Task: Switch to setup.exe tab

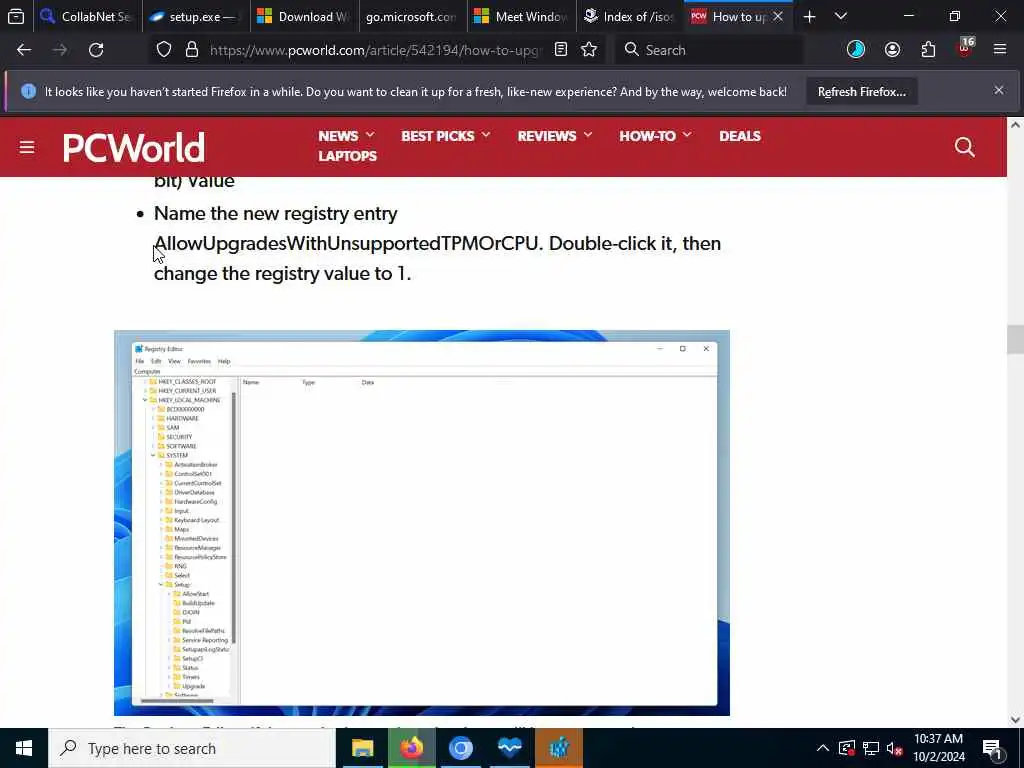Action: pyautogui.click(x=195, y=17)
